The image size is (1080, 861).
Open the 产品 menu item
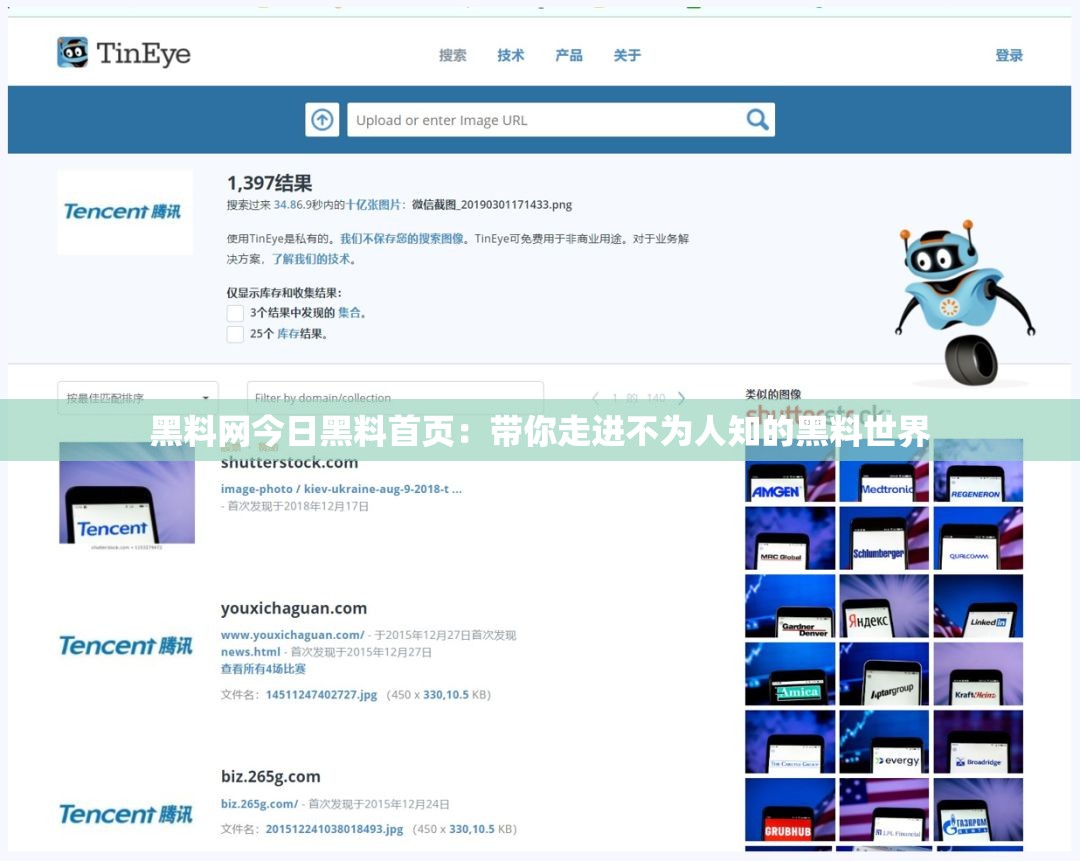569,55
